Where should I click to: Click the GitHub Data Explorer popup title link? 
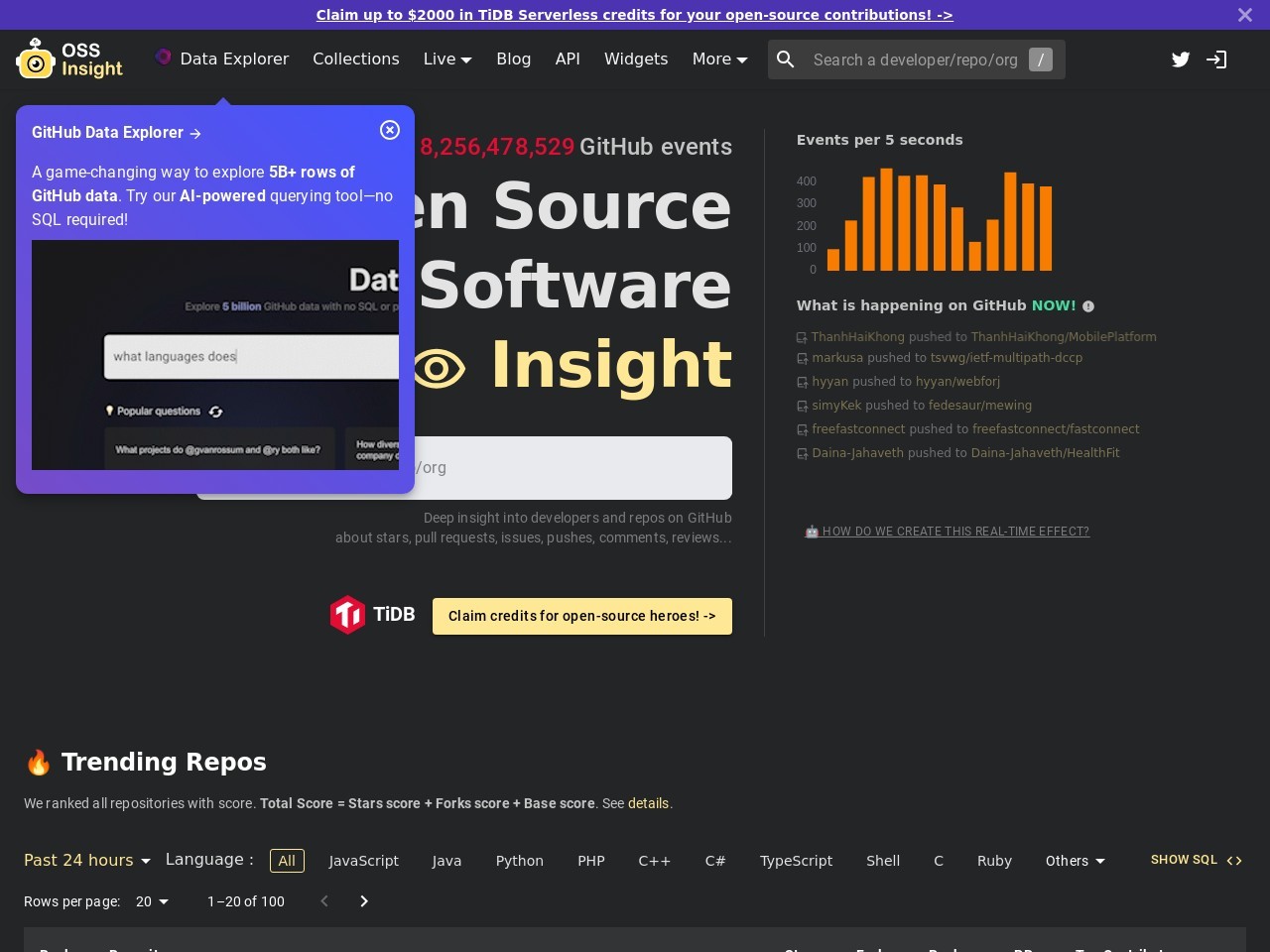click(x=116, y=132)
